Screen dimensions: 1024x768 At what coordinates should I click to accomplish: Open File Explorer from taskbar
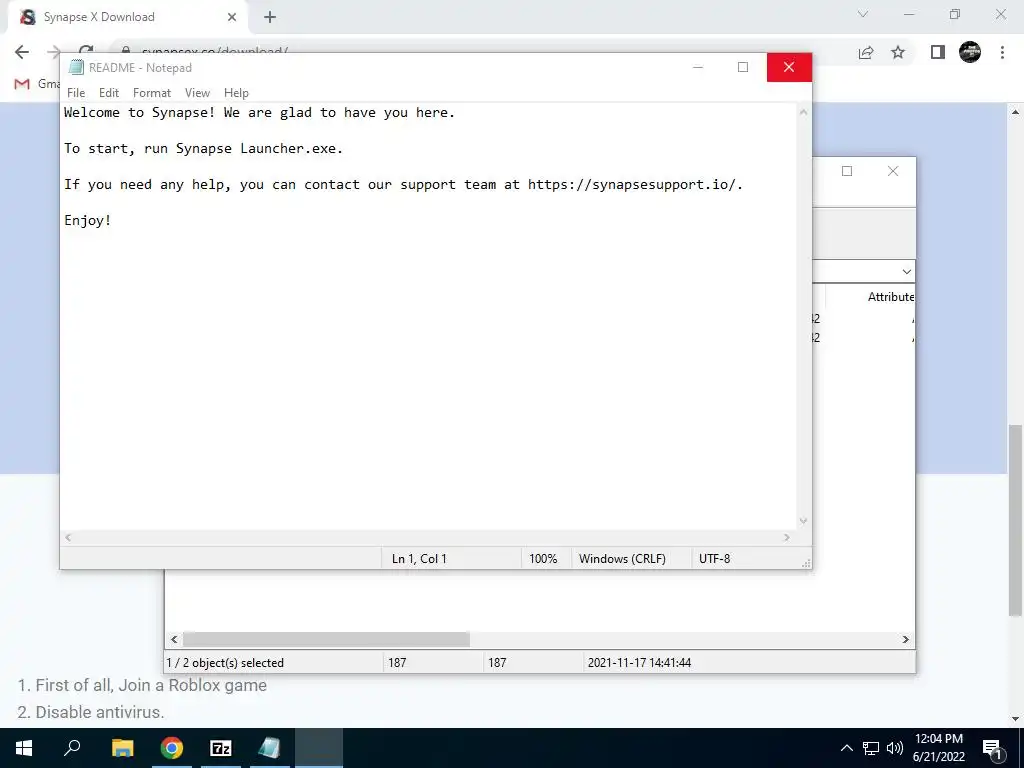[x=122, y=748]
